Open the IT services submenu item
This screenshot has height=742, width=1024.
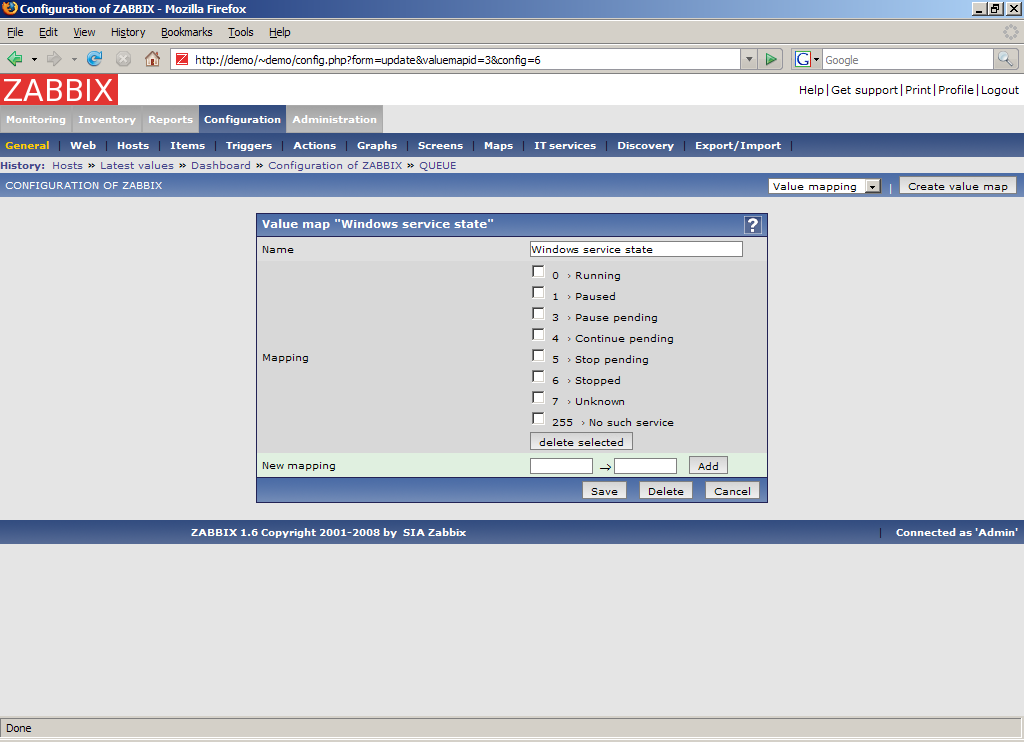[x=565, y=146]
